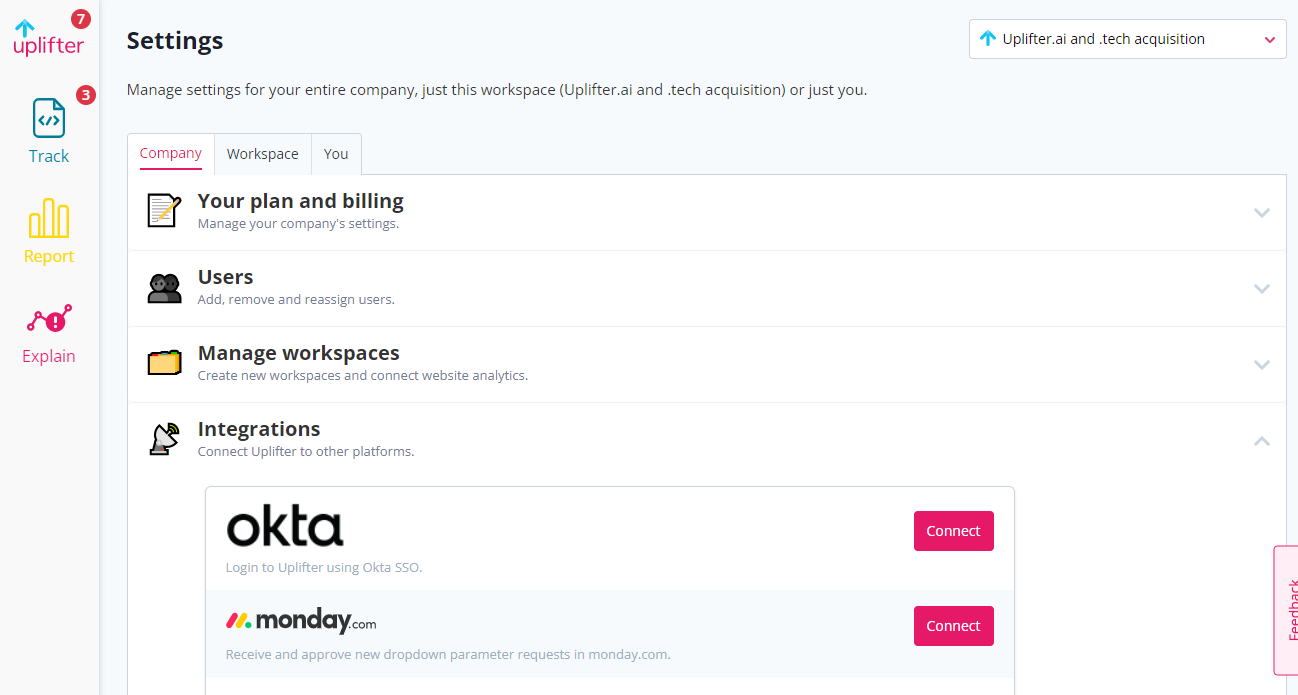Click the Integrations satellite dish icon
This screenshot has height=695, width=1298.
pos(164,439)
